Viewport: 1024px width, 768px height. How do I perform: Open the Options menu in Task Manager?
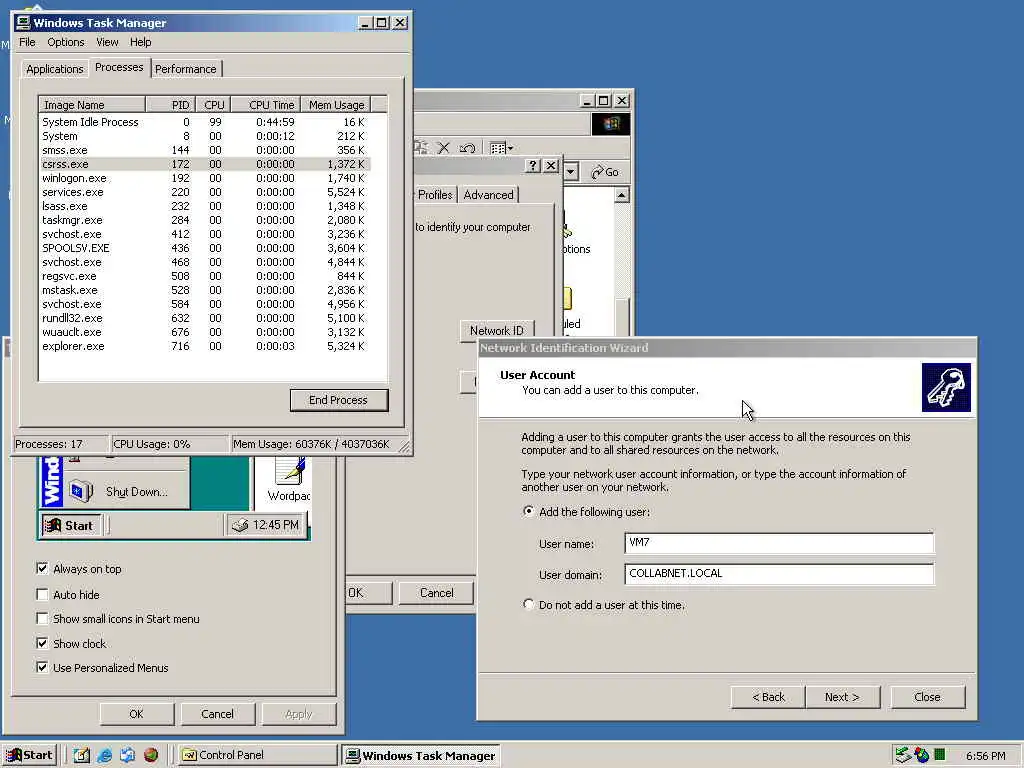(x=66, y=42)
